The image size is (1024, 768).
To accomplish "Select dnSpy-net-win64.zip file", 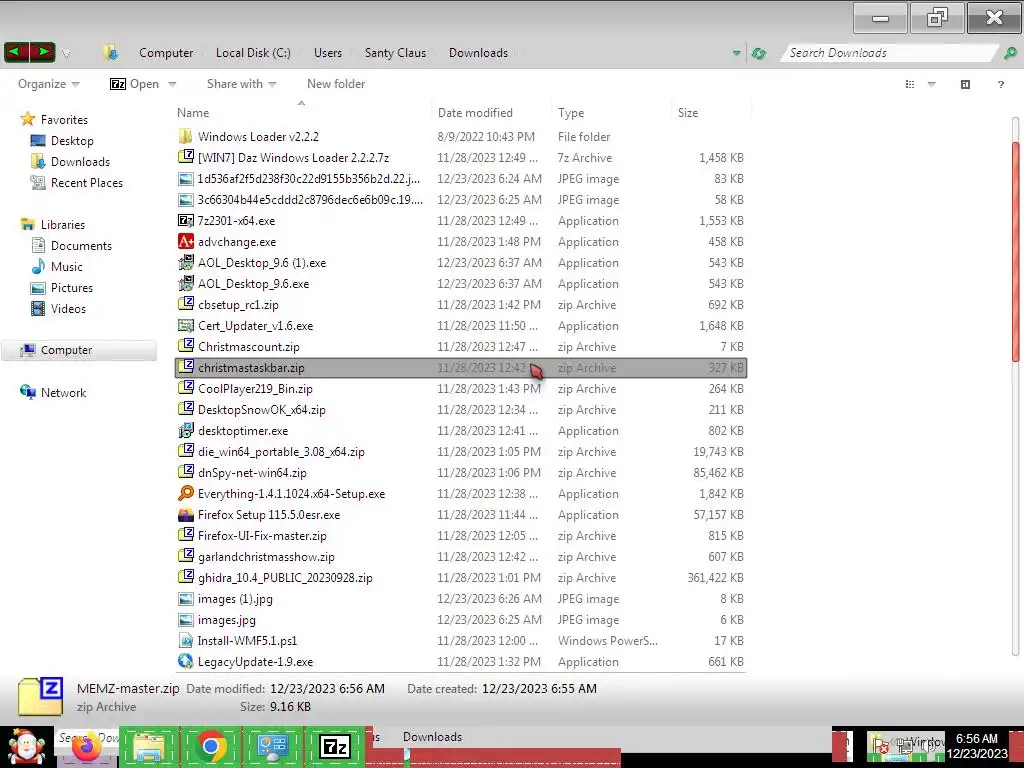I will [x=461, y=473].
